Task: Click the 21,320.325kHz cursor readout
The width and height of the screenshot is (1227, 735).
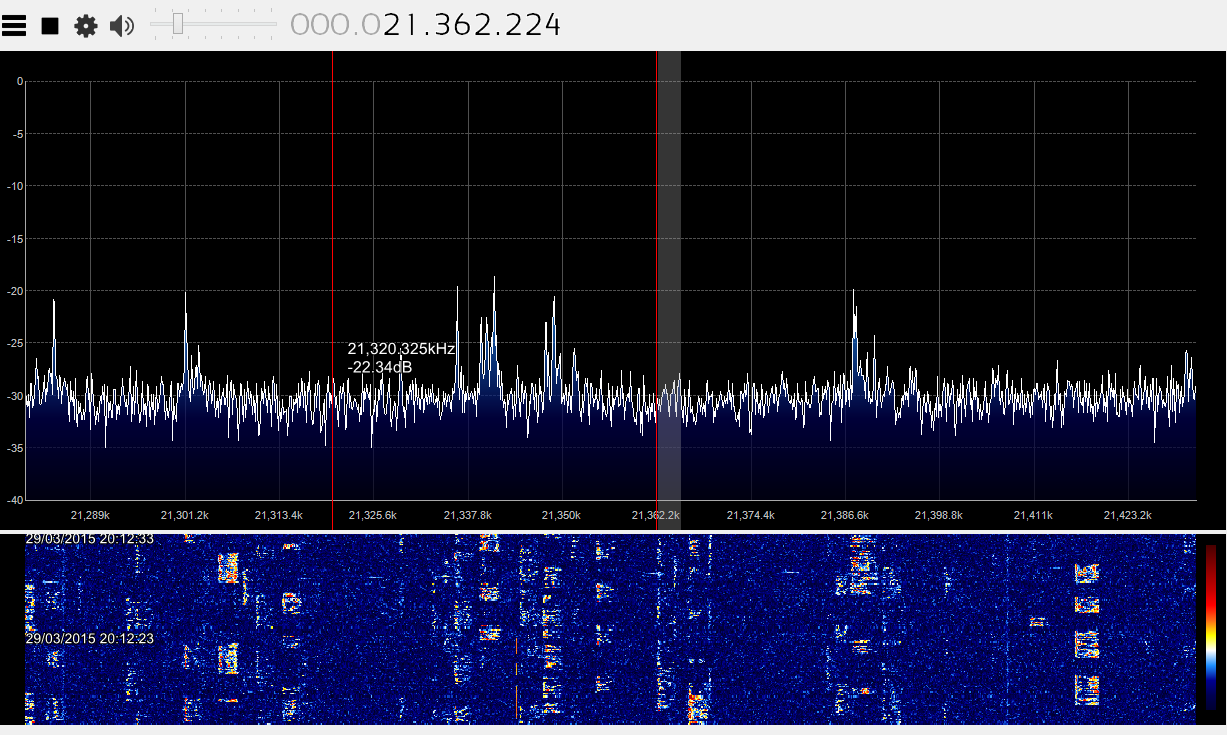Action: [401, 349]
